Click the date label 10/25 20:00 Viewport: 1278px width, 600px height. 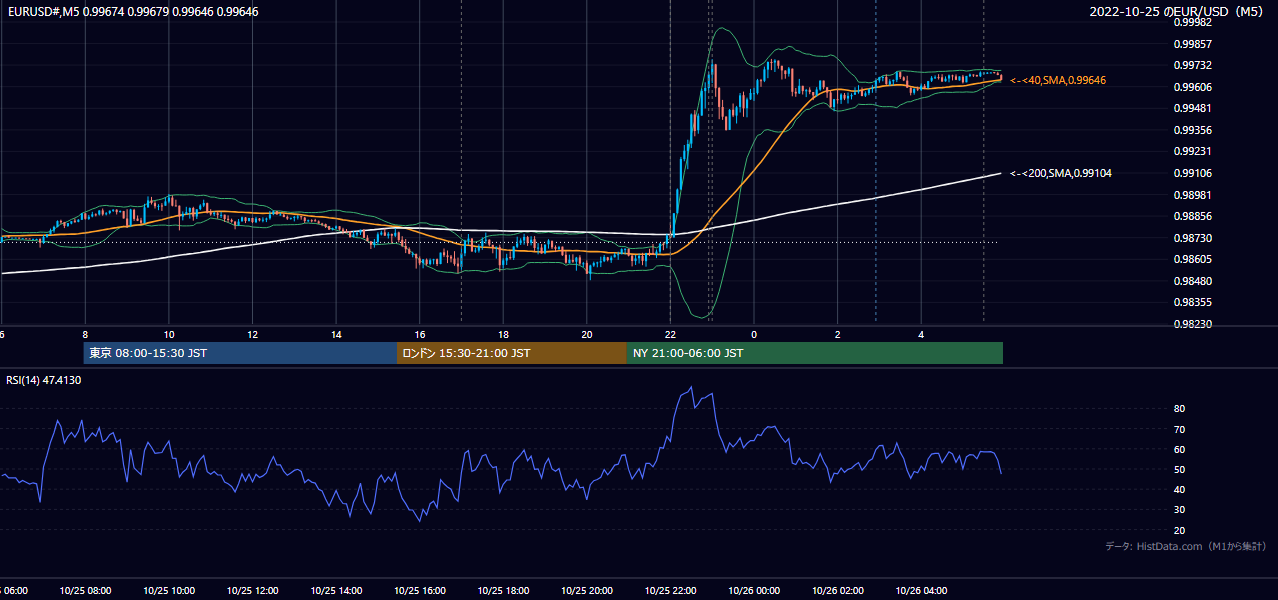click(x=587, y=590)
